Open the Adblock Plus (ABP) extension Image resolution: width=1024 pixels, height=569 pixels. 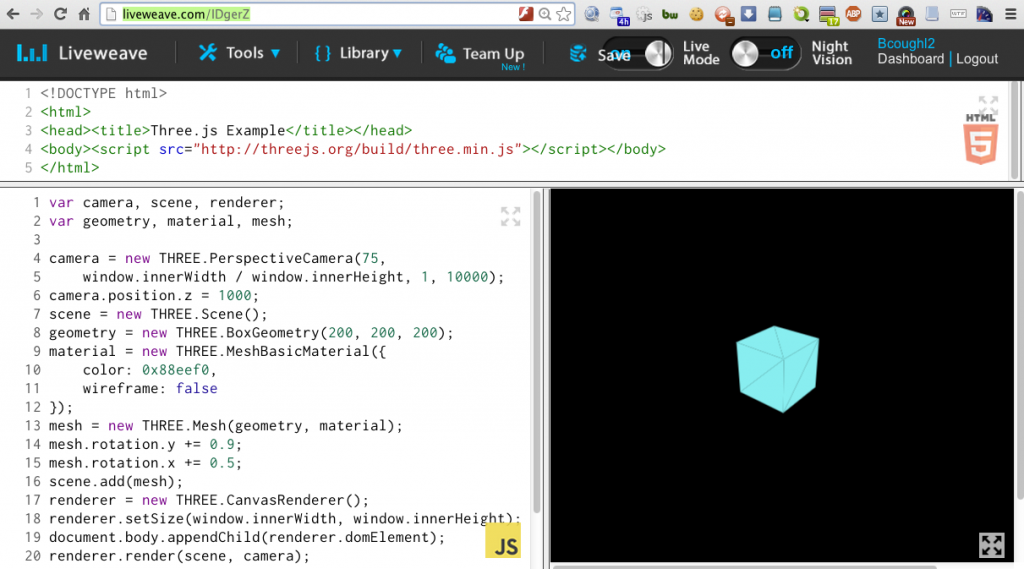pyautogui.click(x=853, y=14)
